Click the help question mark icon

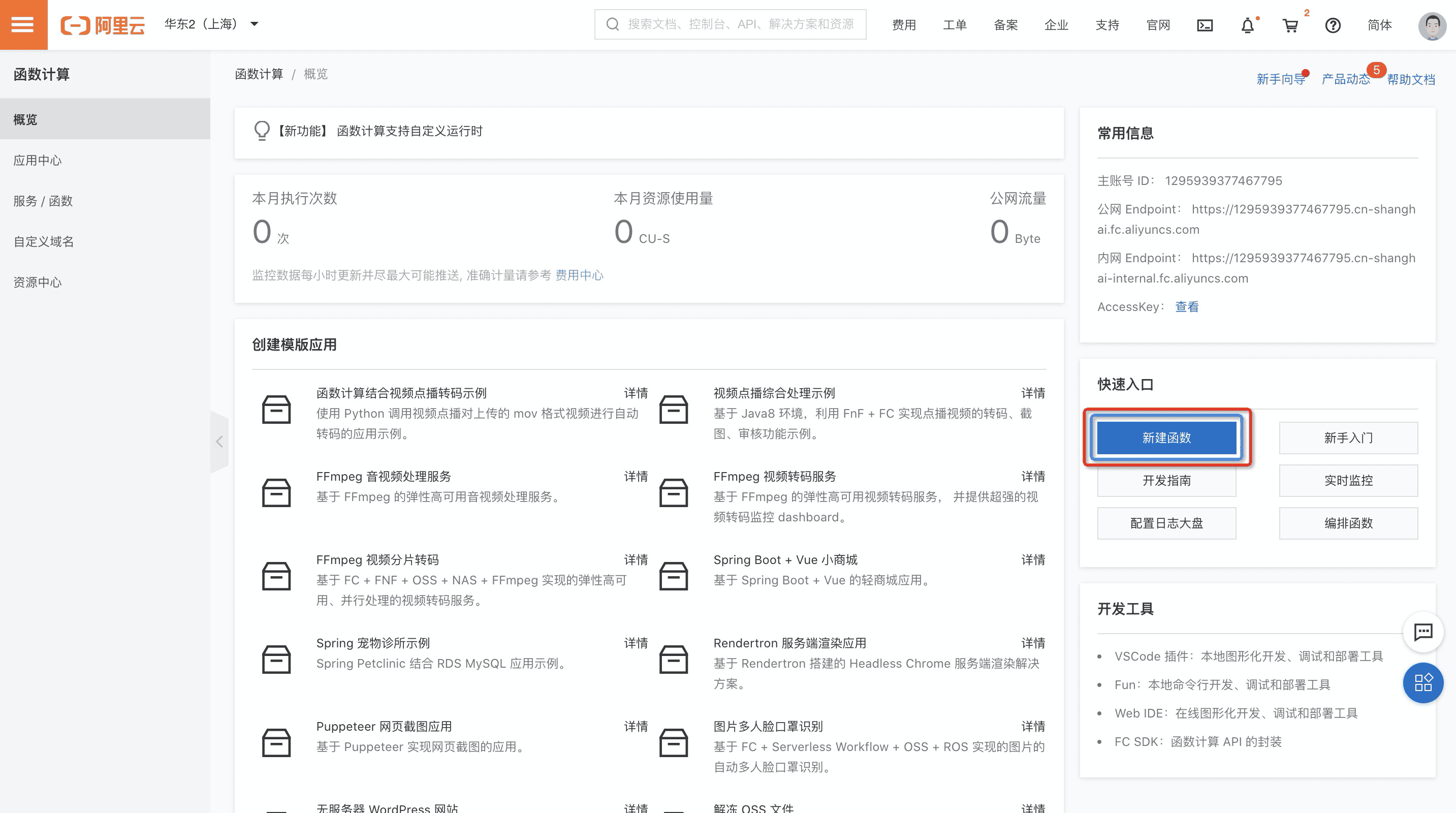pos(1333,25)
